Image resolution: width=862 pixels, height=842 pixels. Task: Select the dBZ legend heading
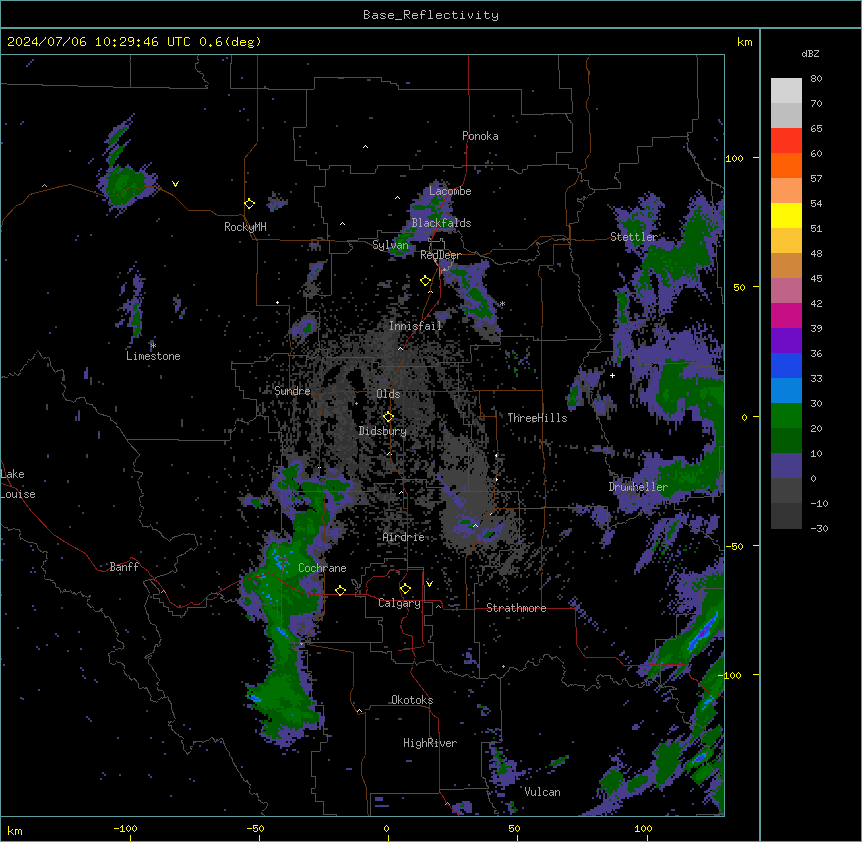[810, 53]
